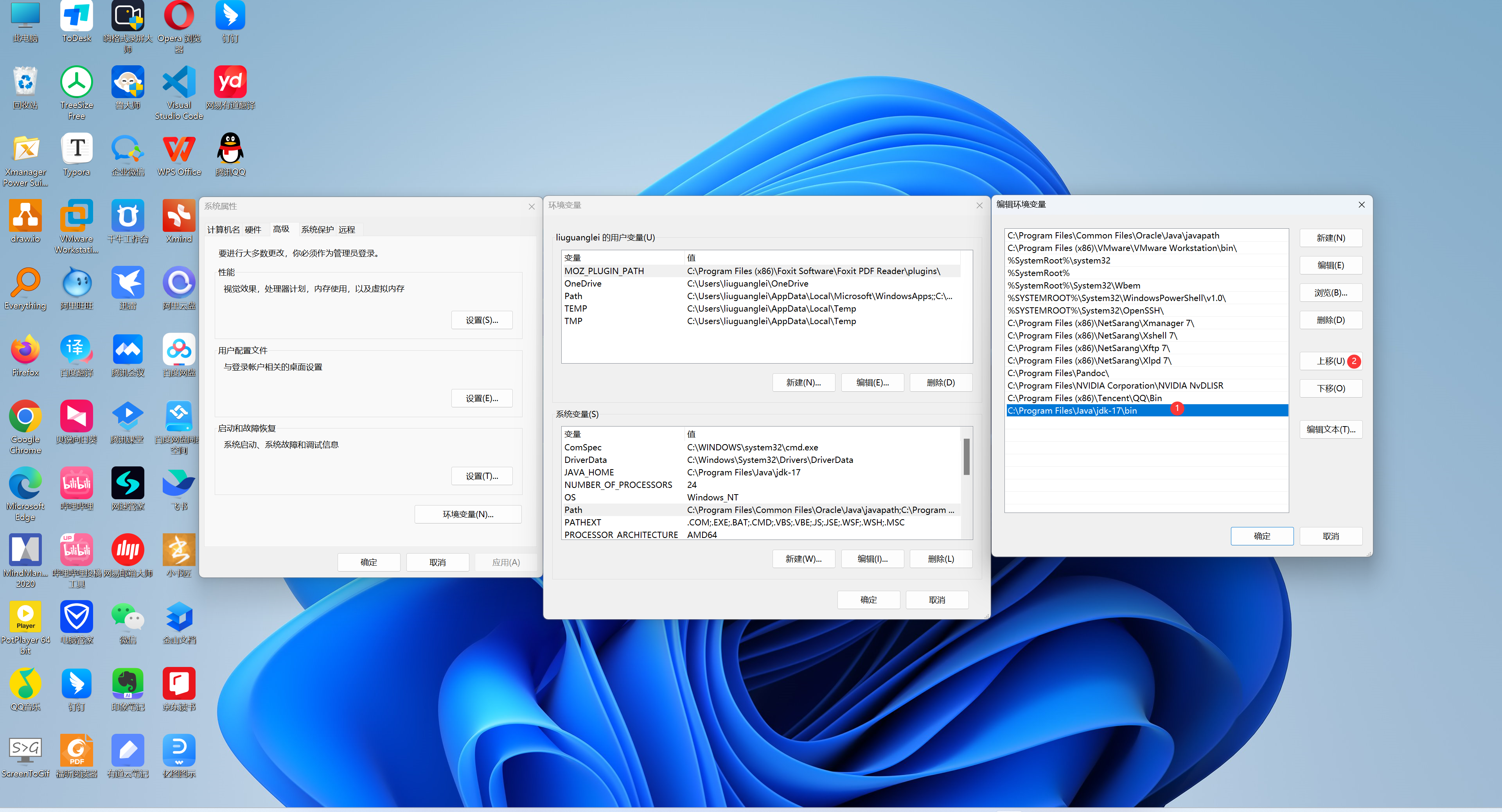Open Opera browser desktop icon
This screenshot has height=812, width=1502.
pos(179,26)
